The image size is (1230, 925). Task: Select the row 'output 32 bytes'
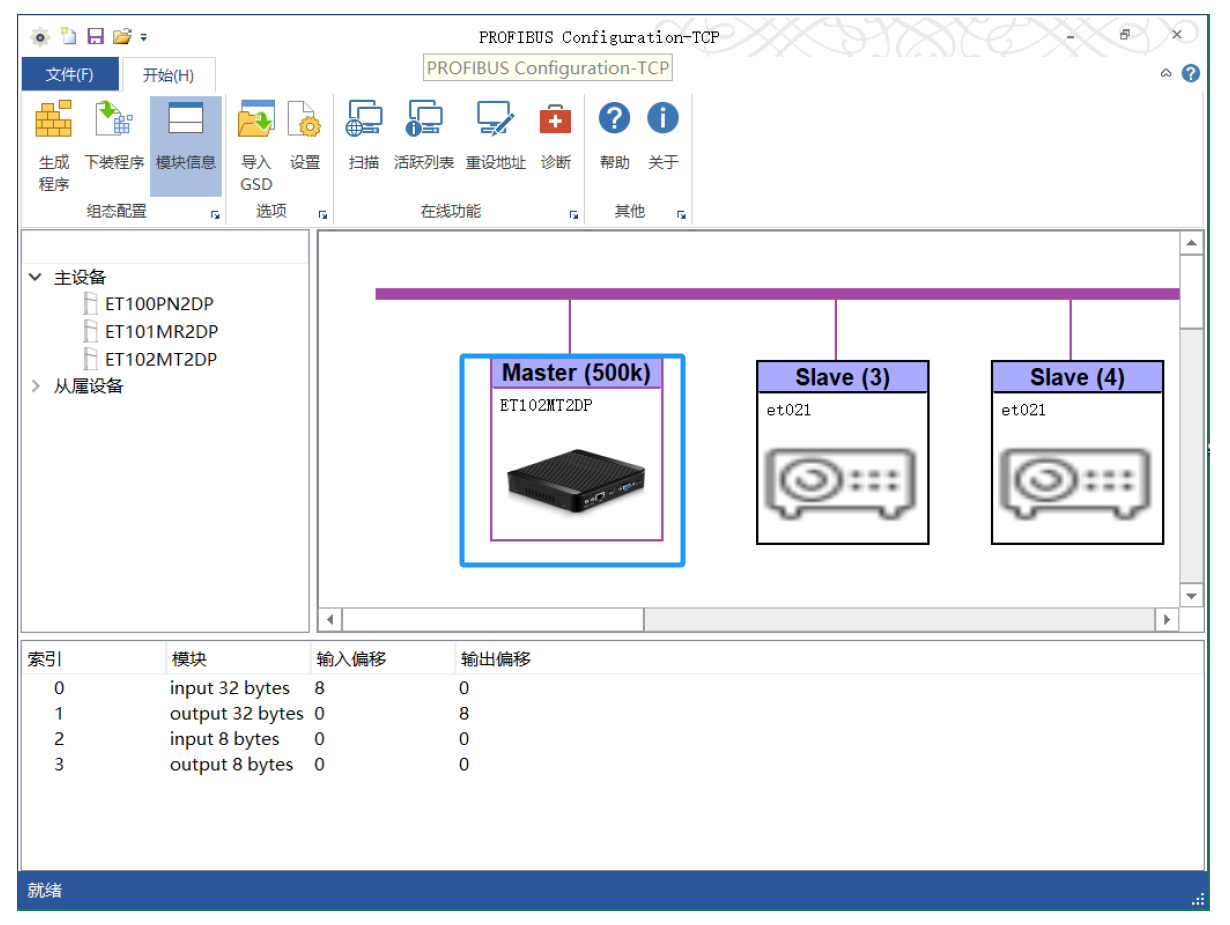[612, 713]
